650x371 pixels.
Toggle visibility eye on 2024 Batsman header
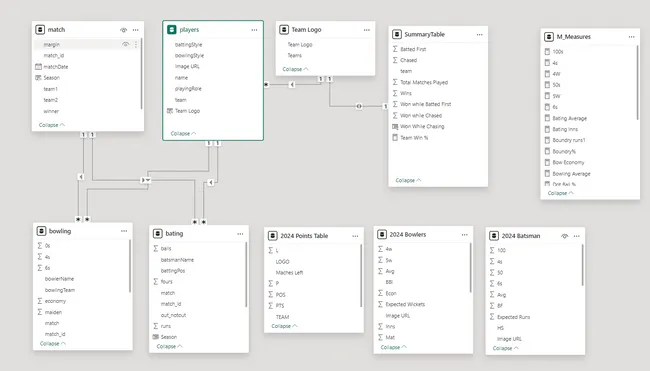coord(564,236)
